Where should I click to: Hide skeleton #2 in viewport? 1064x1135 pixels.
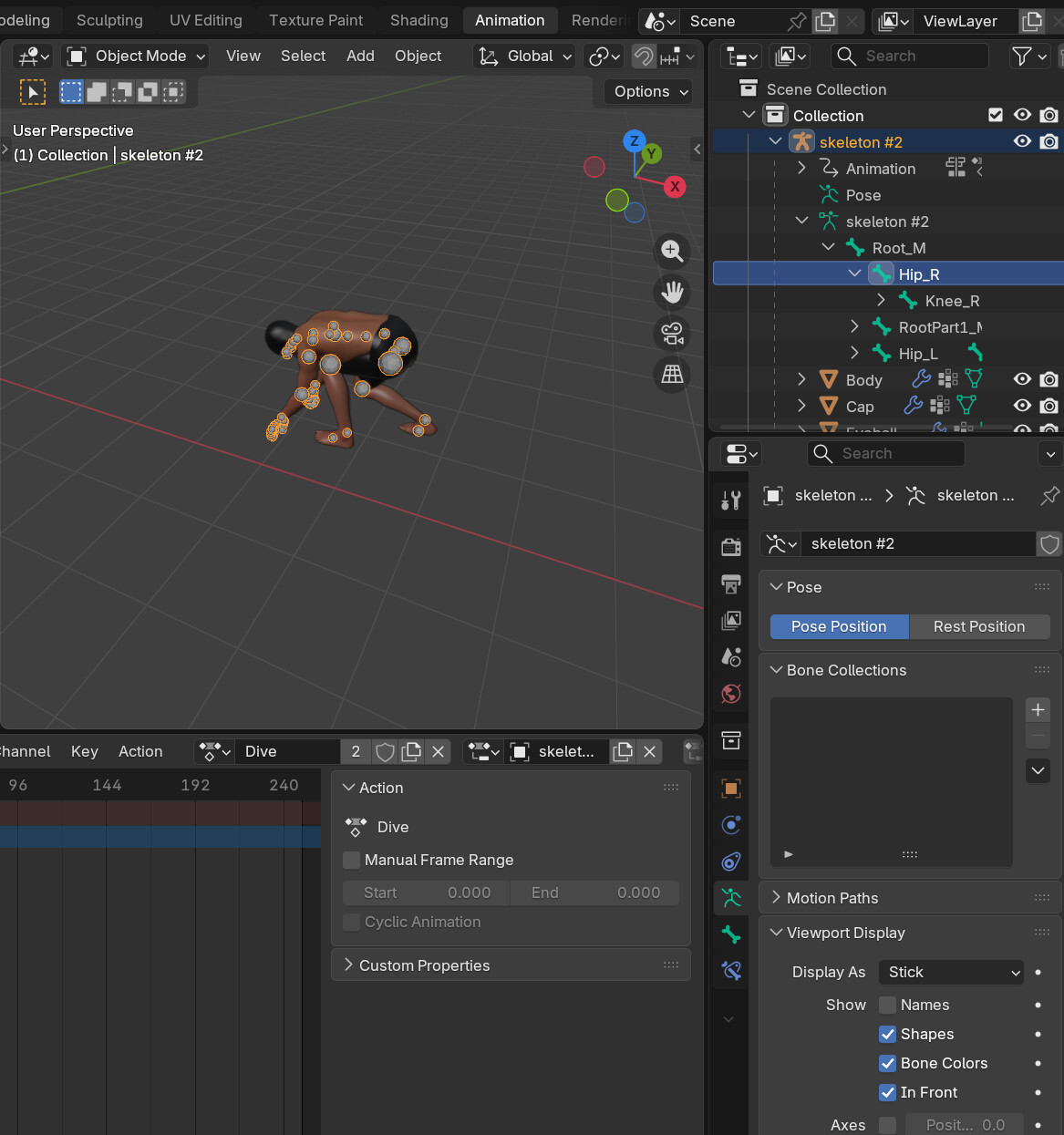pyautogui.click(x=1023, y=141)
